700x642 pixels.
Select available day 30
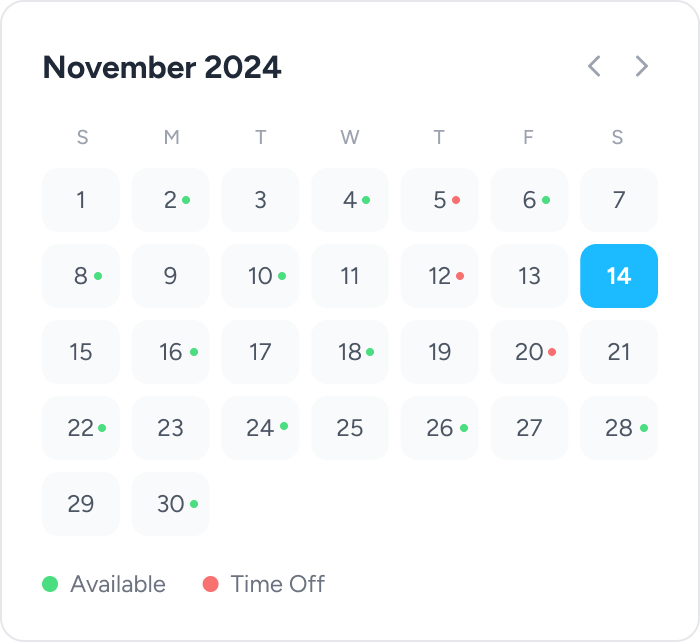tap(171, 504)
